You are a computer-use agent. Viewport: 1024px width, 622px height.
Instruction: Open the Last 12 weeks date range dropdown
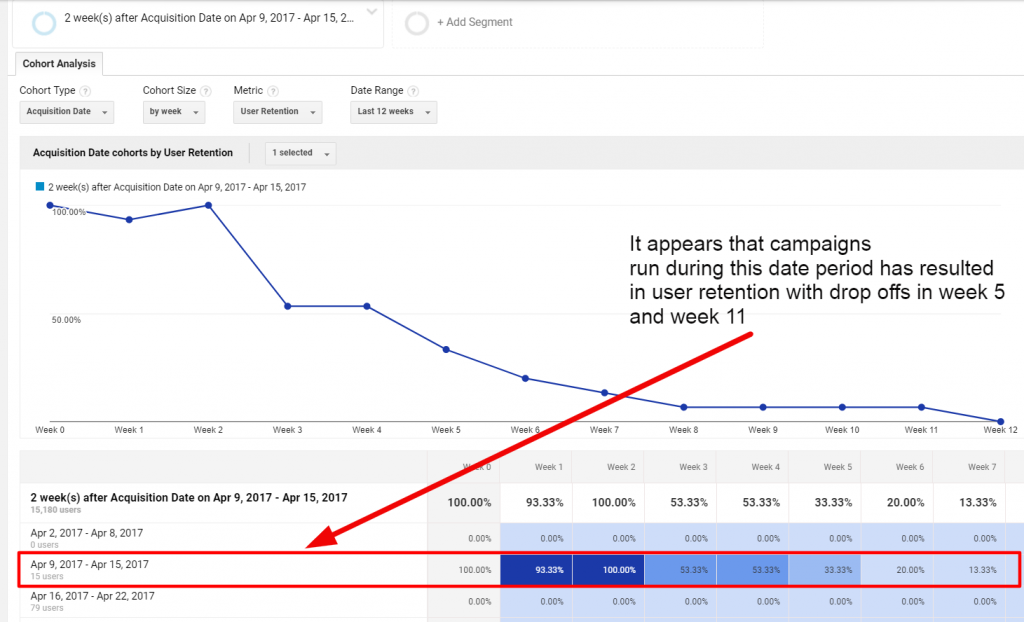(x=392, y=112)
